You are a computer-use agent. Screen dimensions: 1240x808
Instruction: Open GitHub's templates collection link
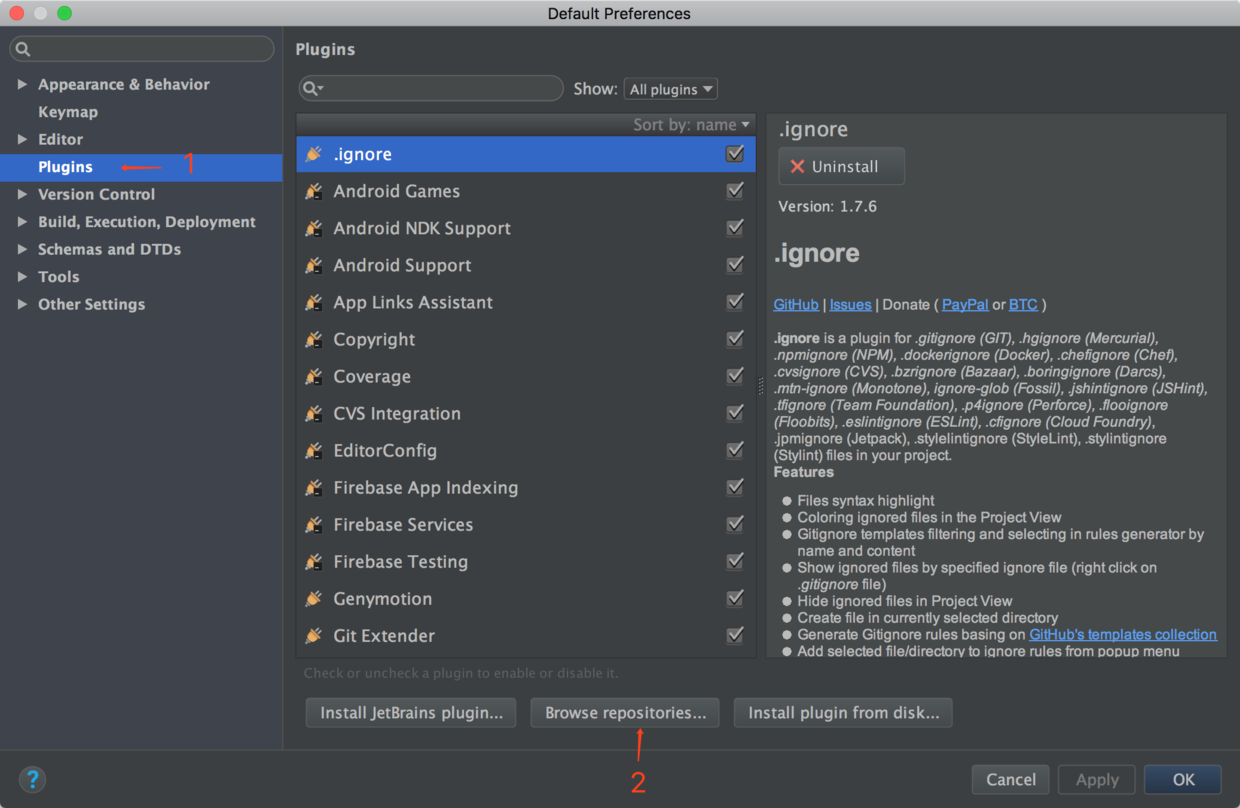pos(1123,634)
